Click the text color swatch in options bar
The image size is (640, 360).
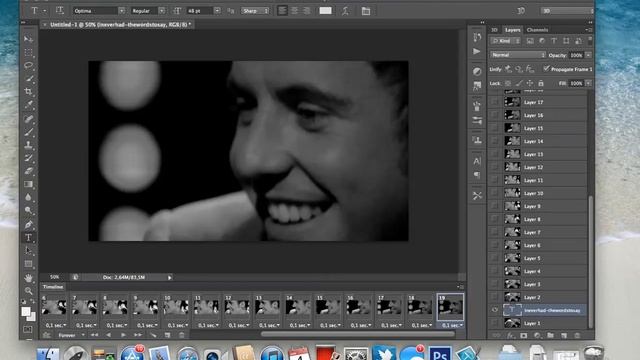(x=325, y=11)
